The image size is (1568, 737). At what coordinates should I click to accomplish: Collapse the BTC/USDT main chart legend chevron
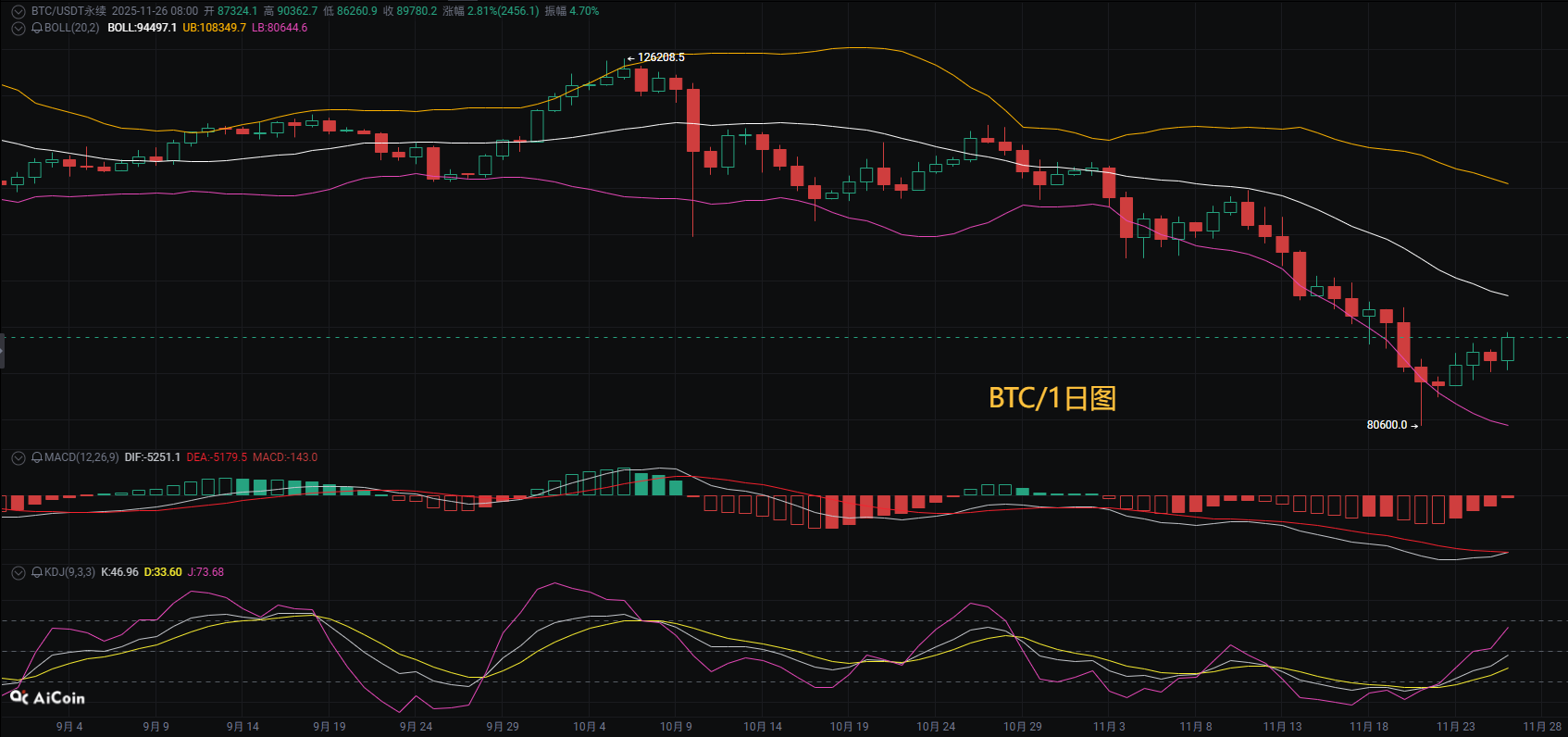pyautogui.click(x=18, y=11)
